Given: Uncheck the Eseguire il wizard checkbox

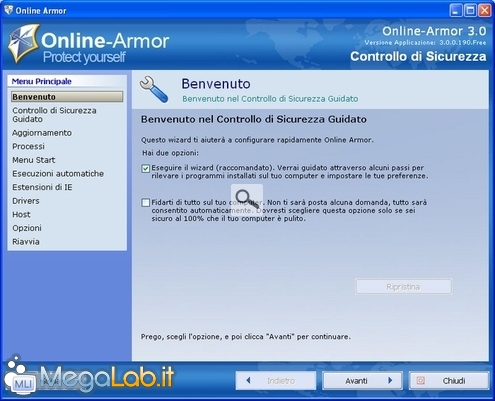Looking at the screenshot, I should [x=145, y=168].
